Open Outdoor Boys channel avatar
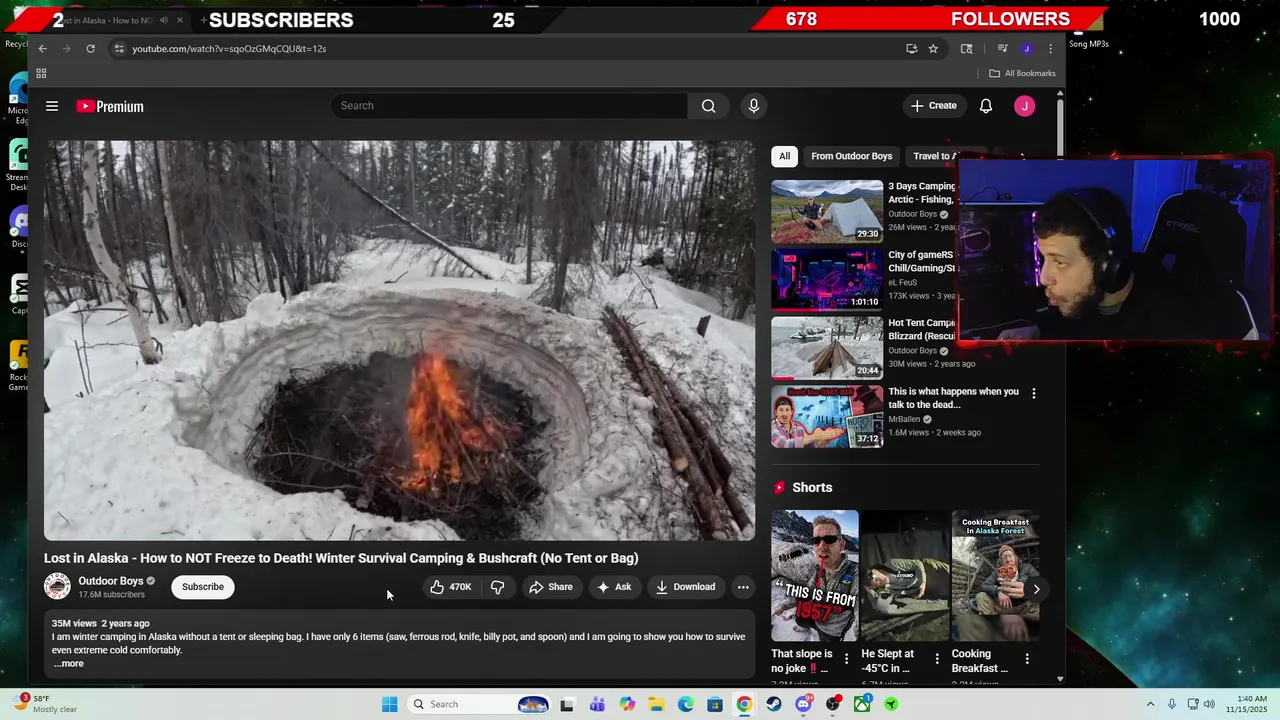Image resolution: width=1280 pixels, height=720 pixels. click(57, 587)
